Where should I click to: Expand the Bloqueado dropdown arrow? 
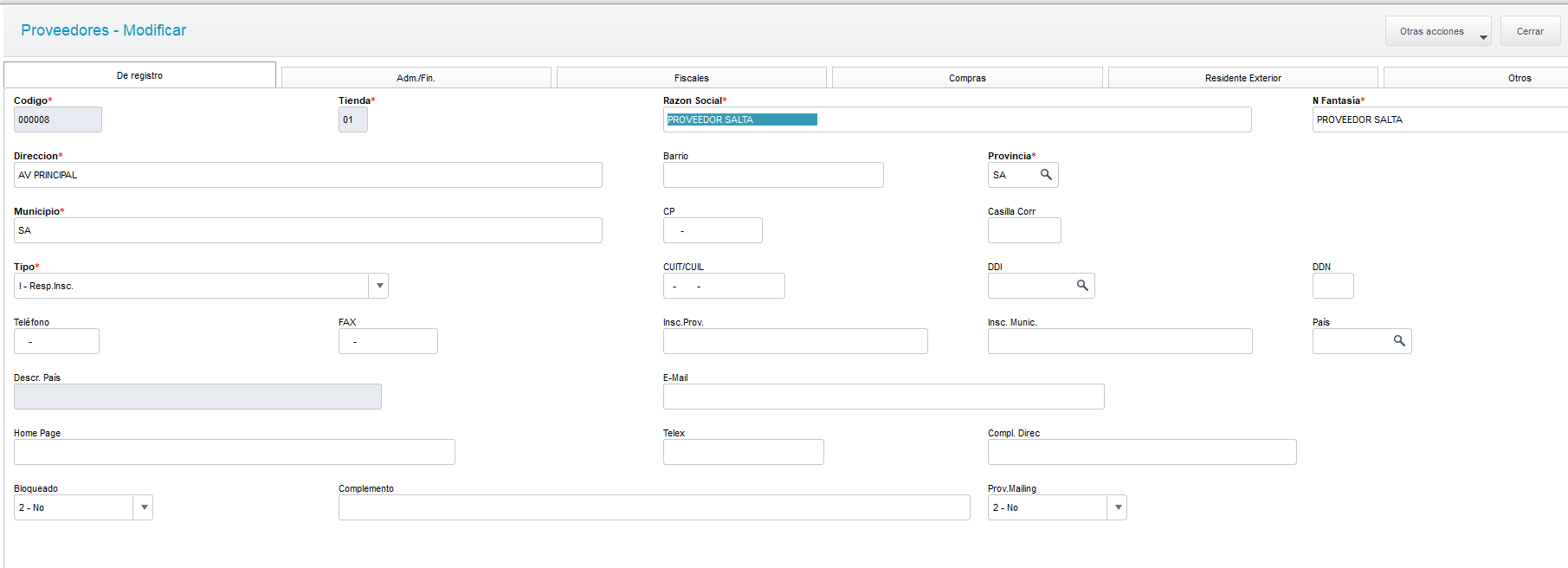(144, 507)
